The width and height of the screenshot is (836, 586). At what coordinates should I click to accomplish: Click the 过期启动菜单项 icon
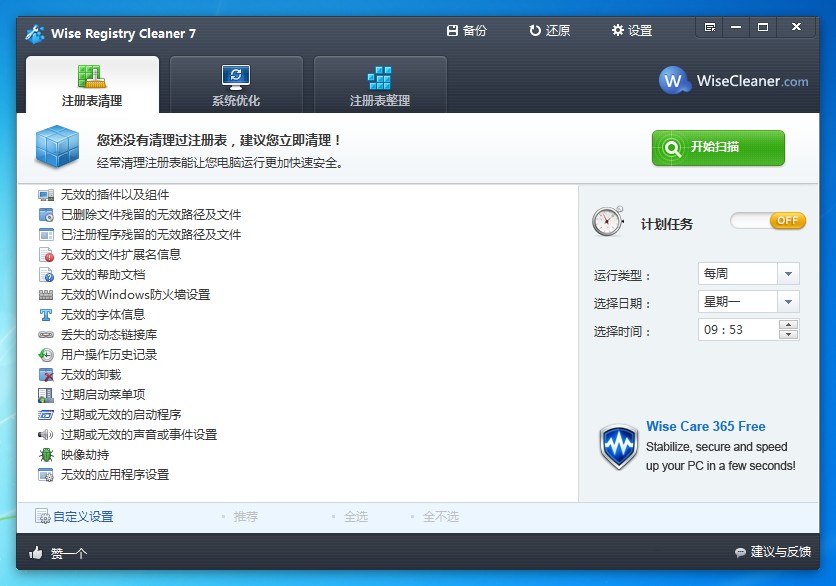point(46,395)
